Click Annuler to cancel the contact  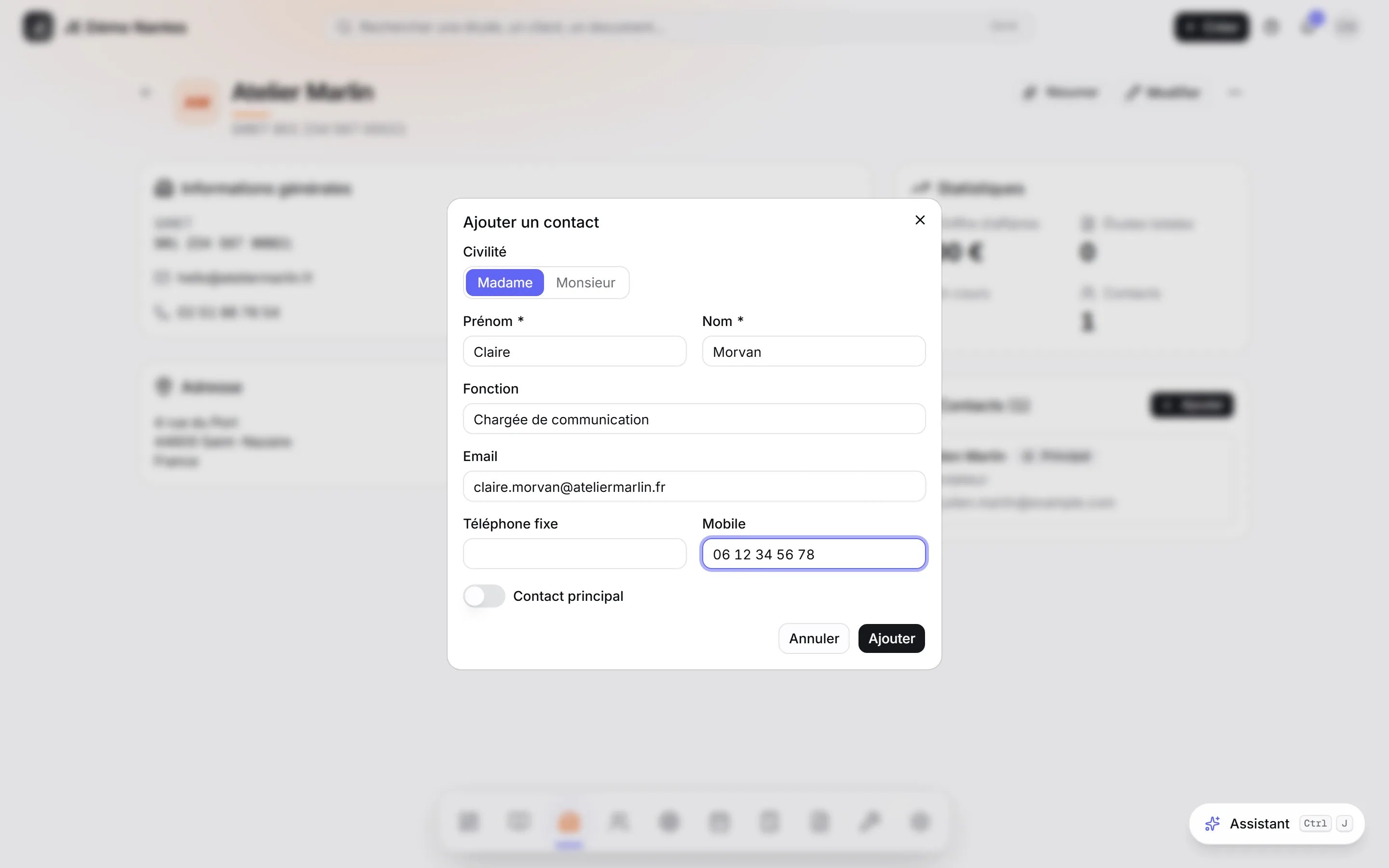pyautogui.click(x=813, y=638)
